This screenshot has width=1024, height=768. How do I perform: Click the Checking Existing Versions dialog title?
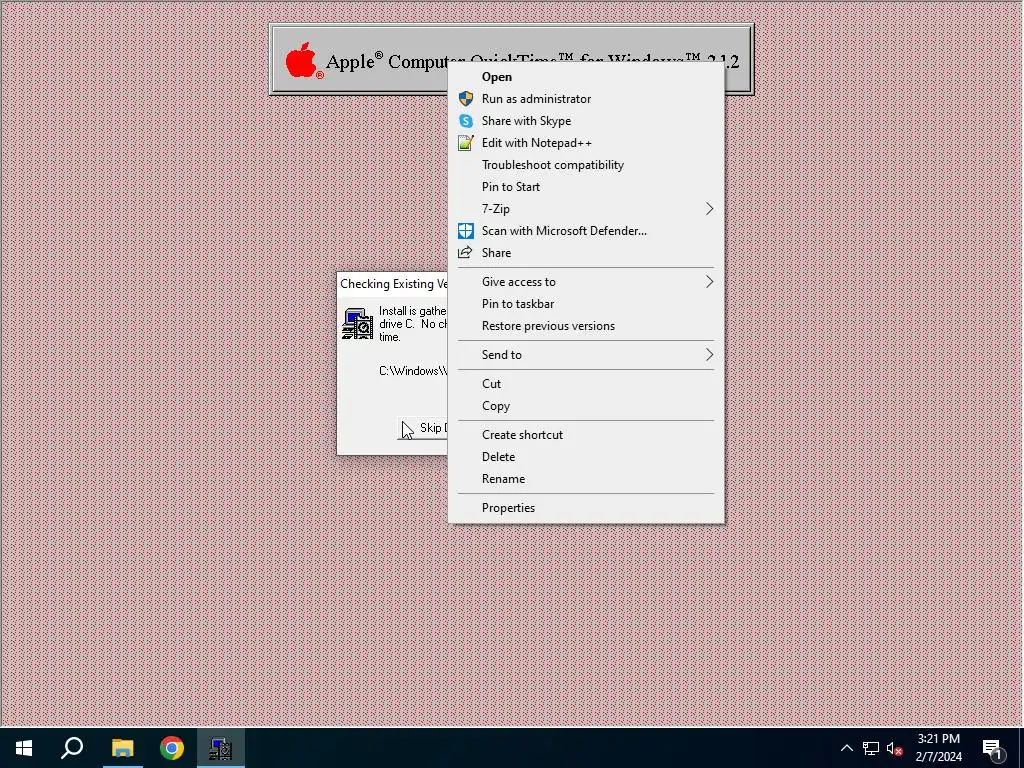(x=394, y=284)
